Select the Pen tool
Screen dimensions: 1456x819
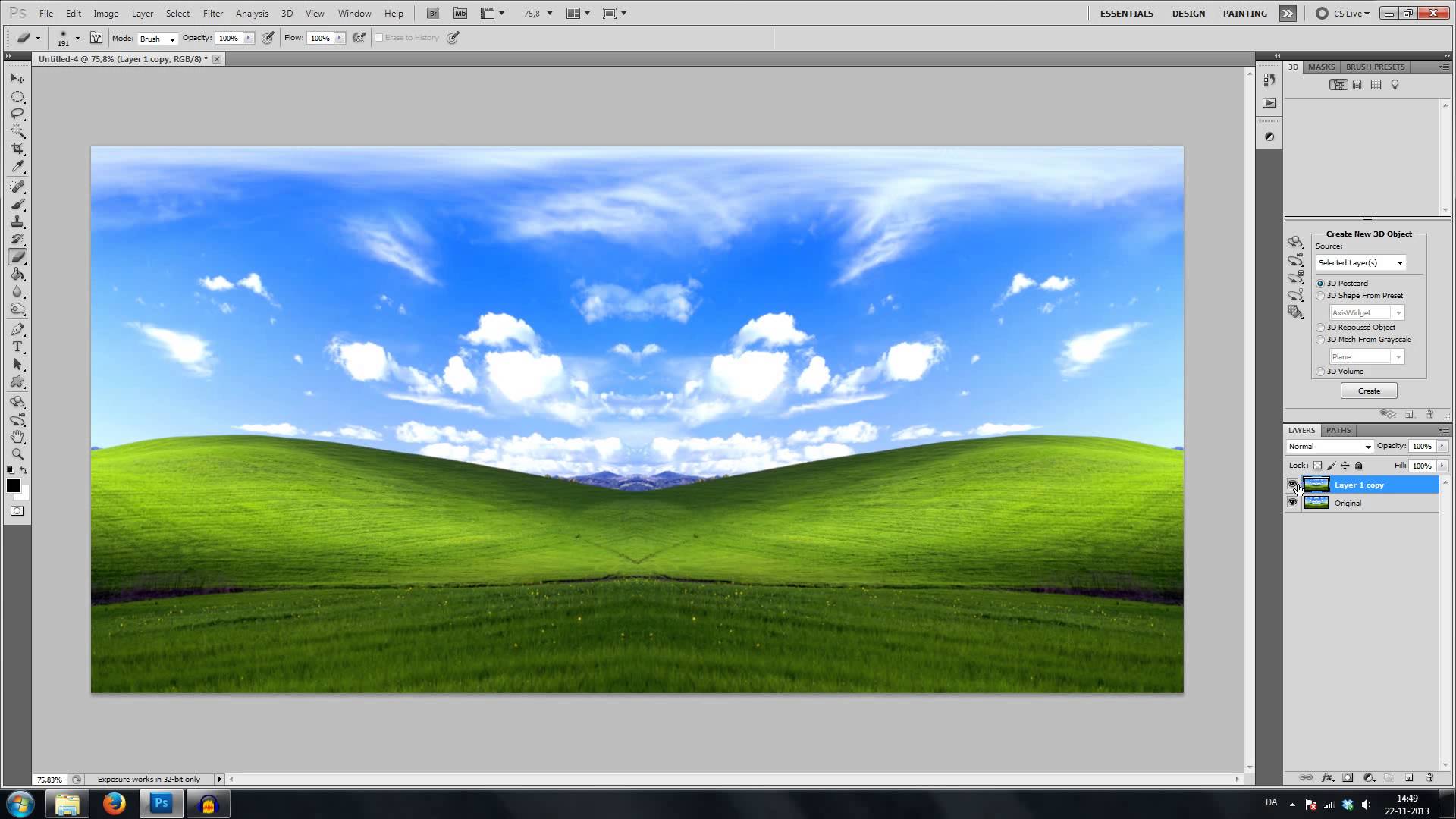pos(17,329)
